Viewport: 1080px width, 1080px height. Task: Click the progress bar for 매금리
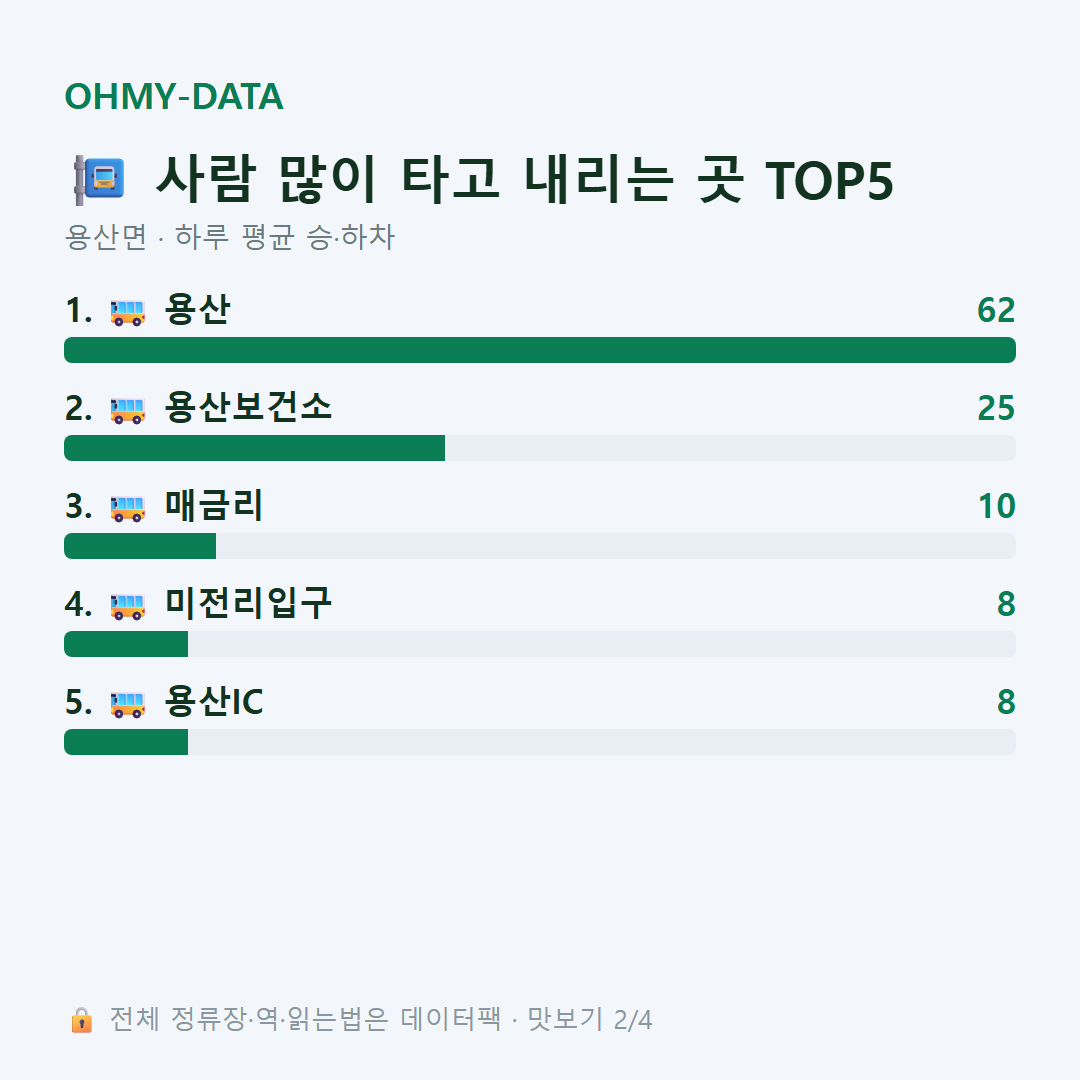pyautogui.click(x=540, y=546)
